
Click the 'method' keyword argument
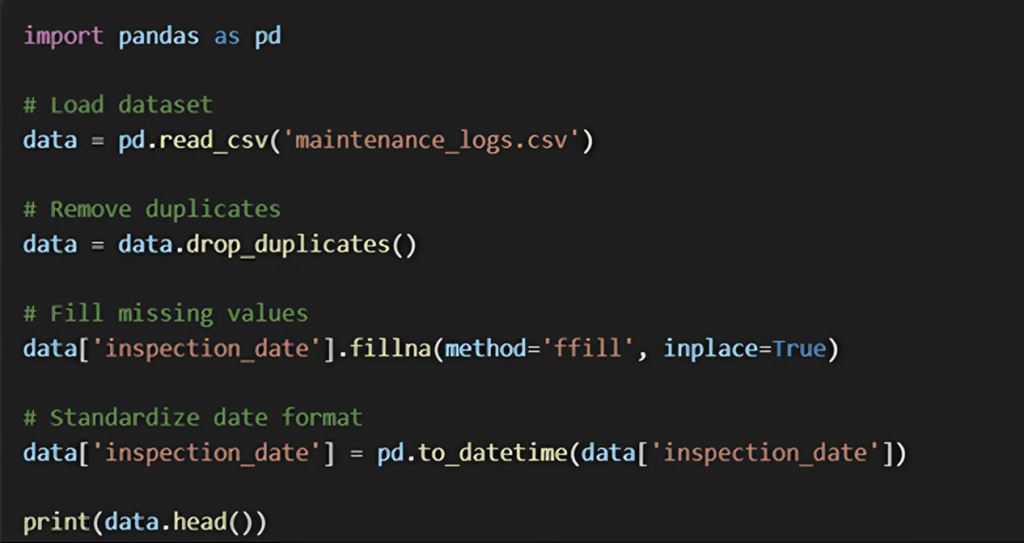[x=485, y=348]
